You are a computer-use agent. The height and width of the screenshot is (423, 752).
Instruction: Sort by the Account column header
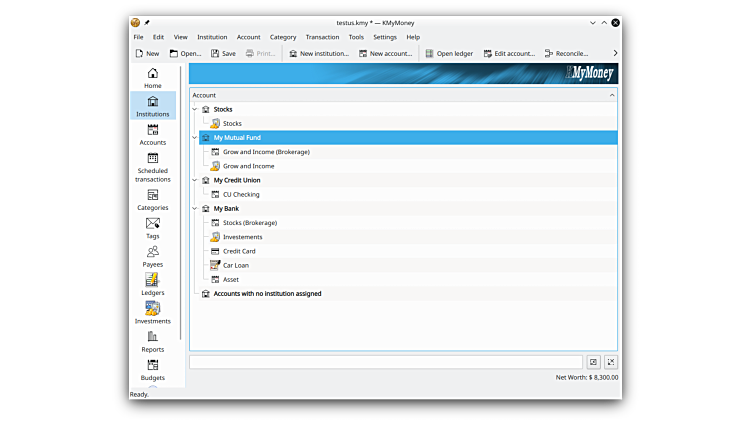pyautogui.click(x=400, y=95)
